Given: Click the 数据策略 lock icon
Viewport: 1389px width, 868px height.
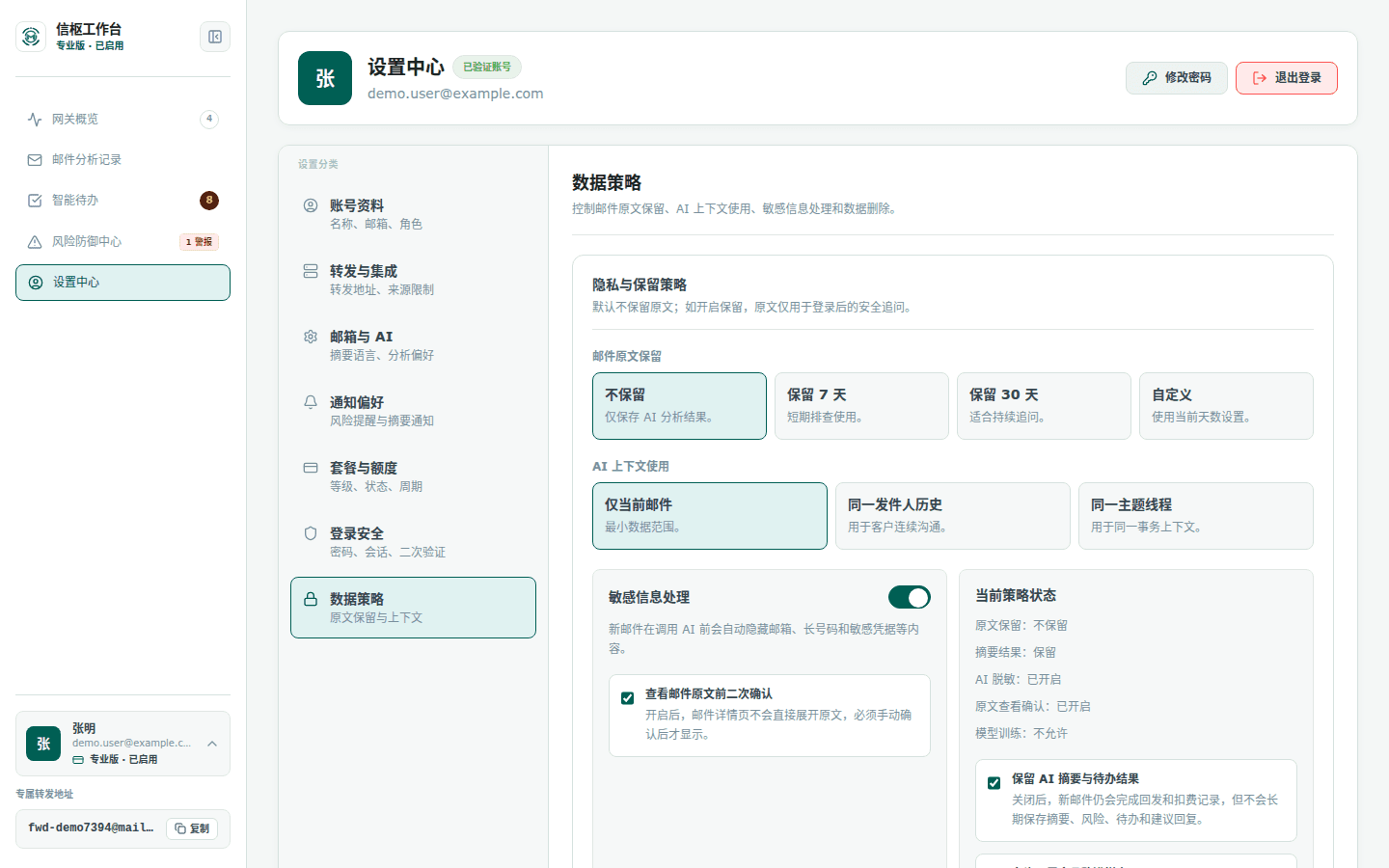Looking at the screenshot, I should click(x=311, y=599).
